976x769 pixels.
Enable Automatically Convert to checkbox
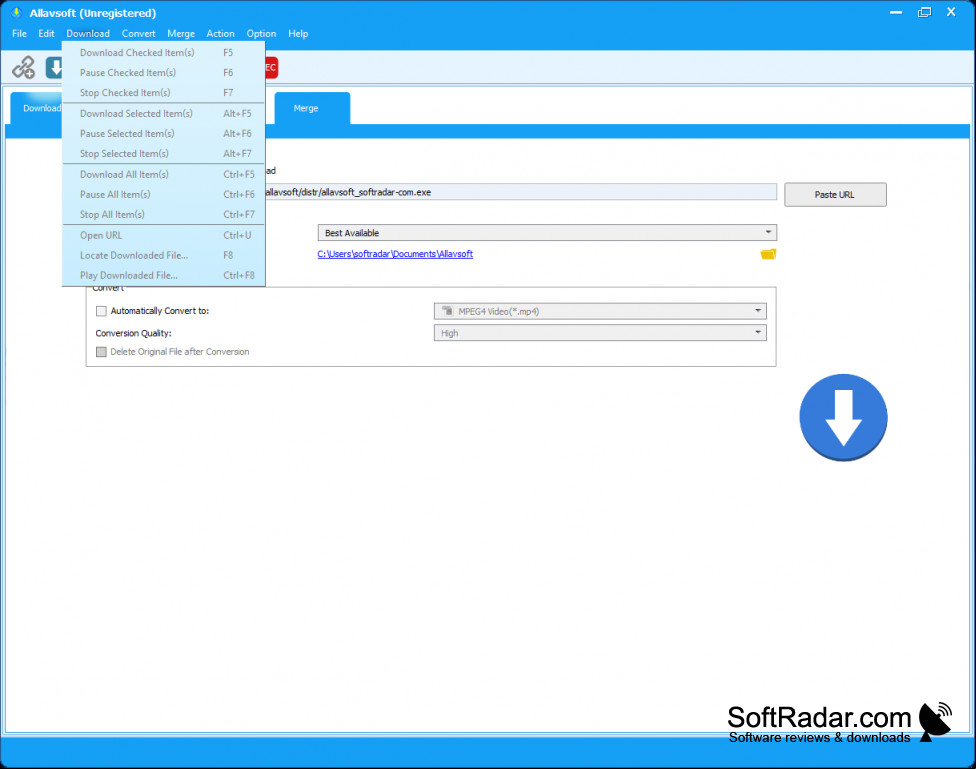tap(101, 311)
